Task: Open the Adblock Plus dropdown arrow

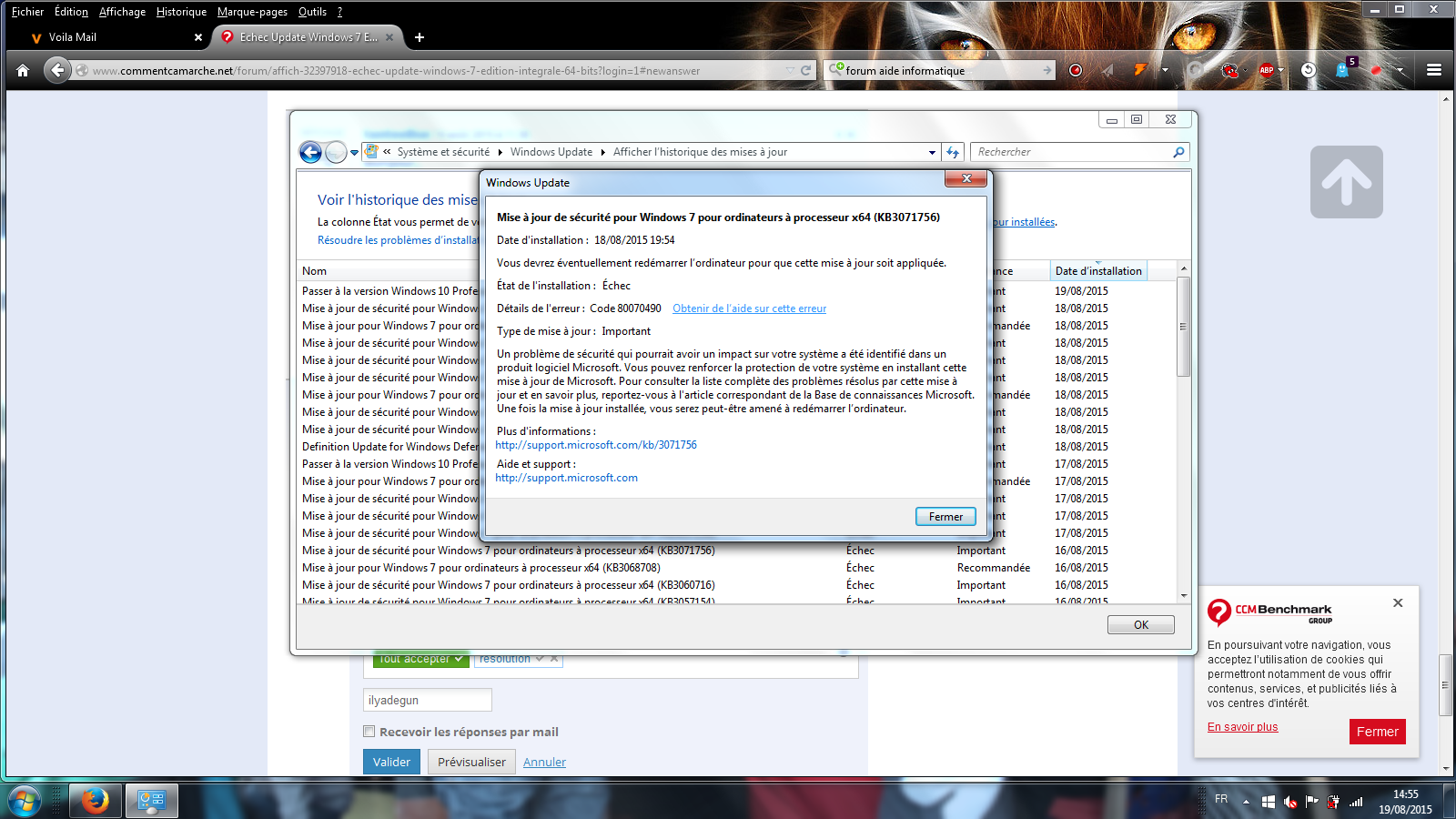Action: tap(1281, 70)
